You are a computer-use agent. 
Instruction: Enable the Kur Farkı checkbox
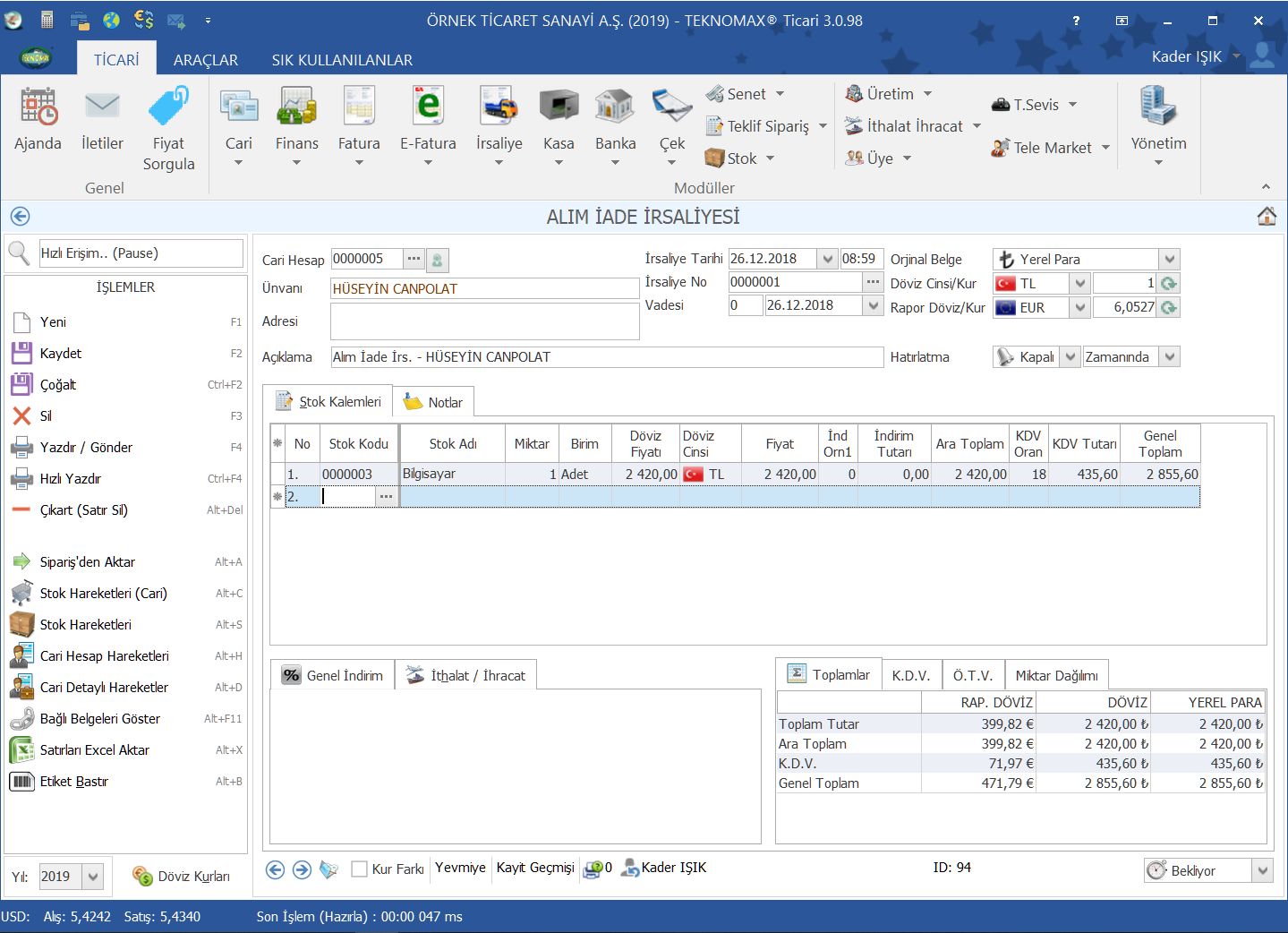pos(360,869)
